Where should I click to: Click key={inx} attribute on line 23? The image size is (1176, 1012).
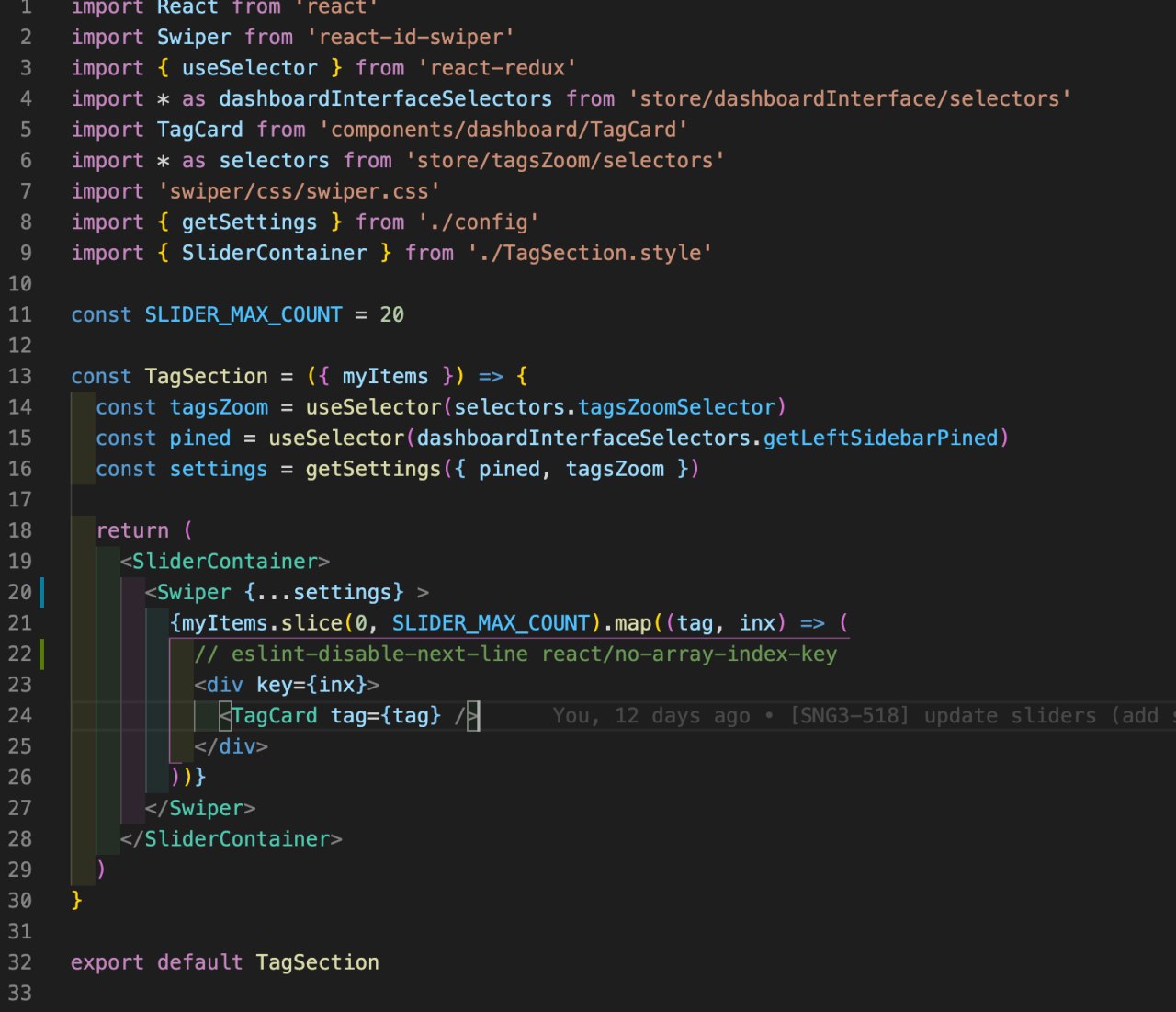pyautogui.click(x=311, y=685)
